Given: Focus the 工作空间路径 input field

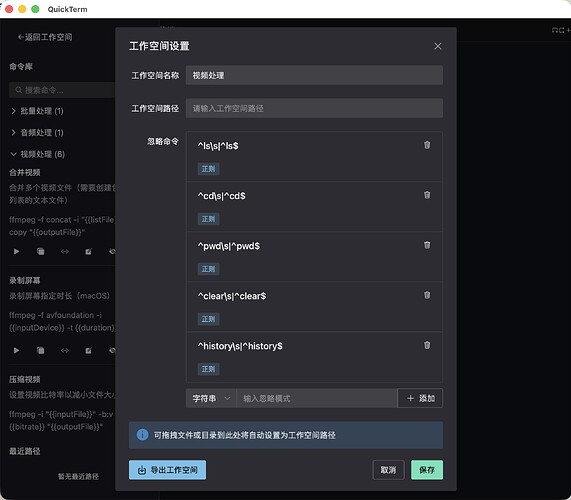Looking at the screenshot, I should [x=314, y=108].
